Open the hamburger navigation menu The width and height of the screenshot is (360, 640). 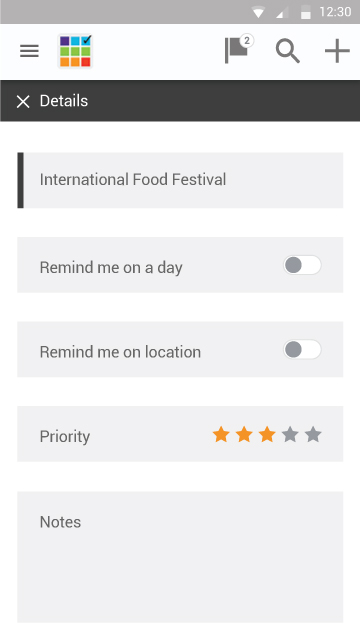point(29,51)
